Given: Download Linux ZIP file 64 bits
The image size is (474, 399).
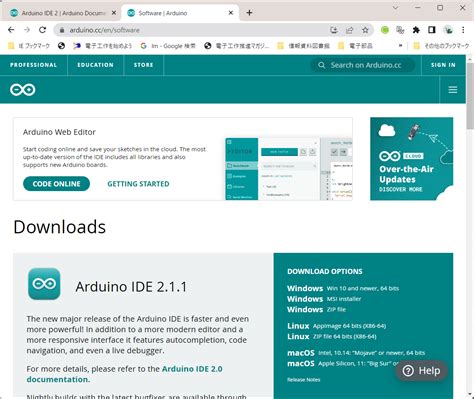Looking at the screenshot, I should [332, 336].
